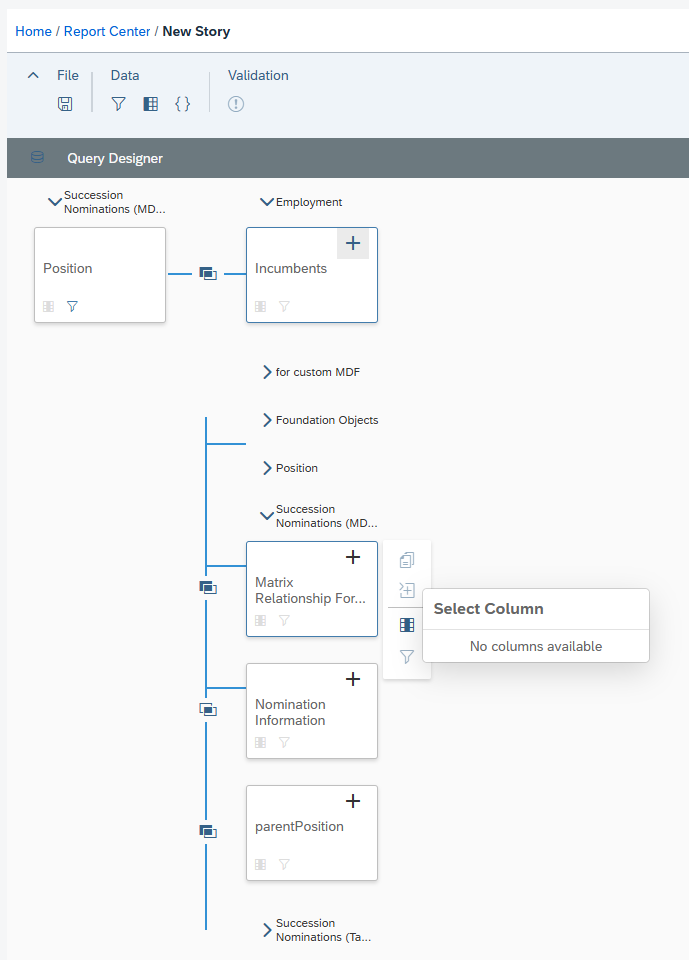Select the Nomination Information table card
Viewport: 689px width, 960px height.
[312, 711]
